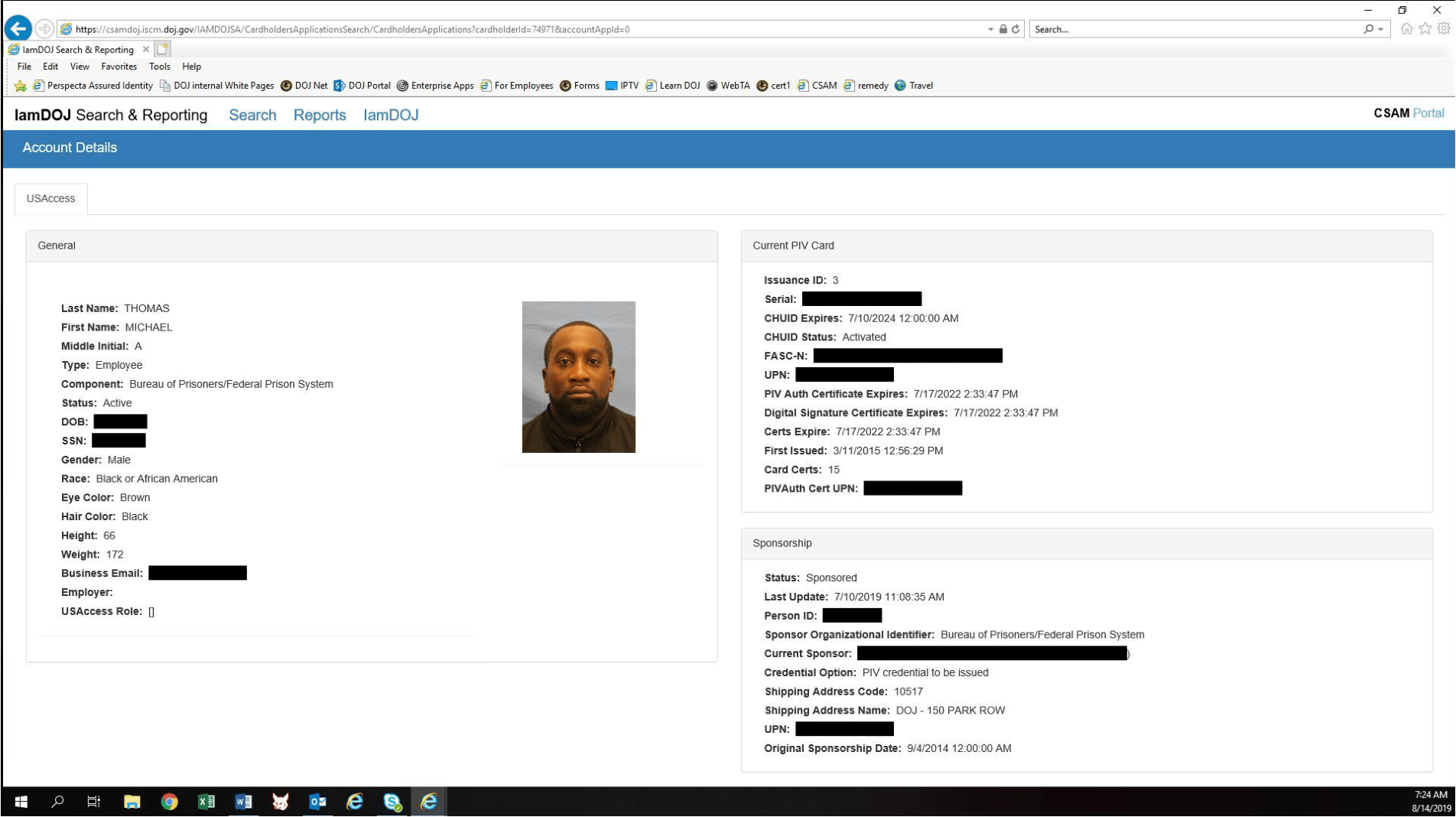Viewport: 1456px width, 817px height.
Task: Click the Refresh icon in address bar
Action: point(1016,29)
